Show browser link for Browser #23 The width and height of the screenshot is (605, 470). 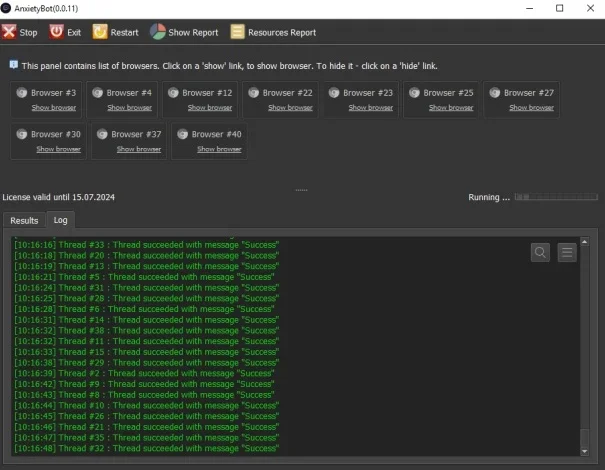click(x=371, y=108)
